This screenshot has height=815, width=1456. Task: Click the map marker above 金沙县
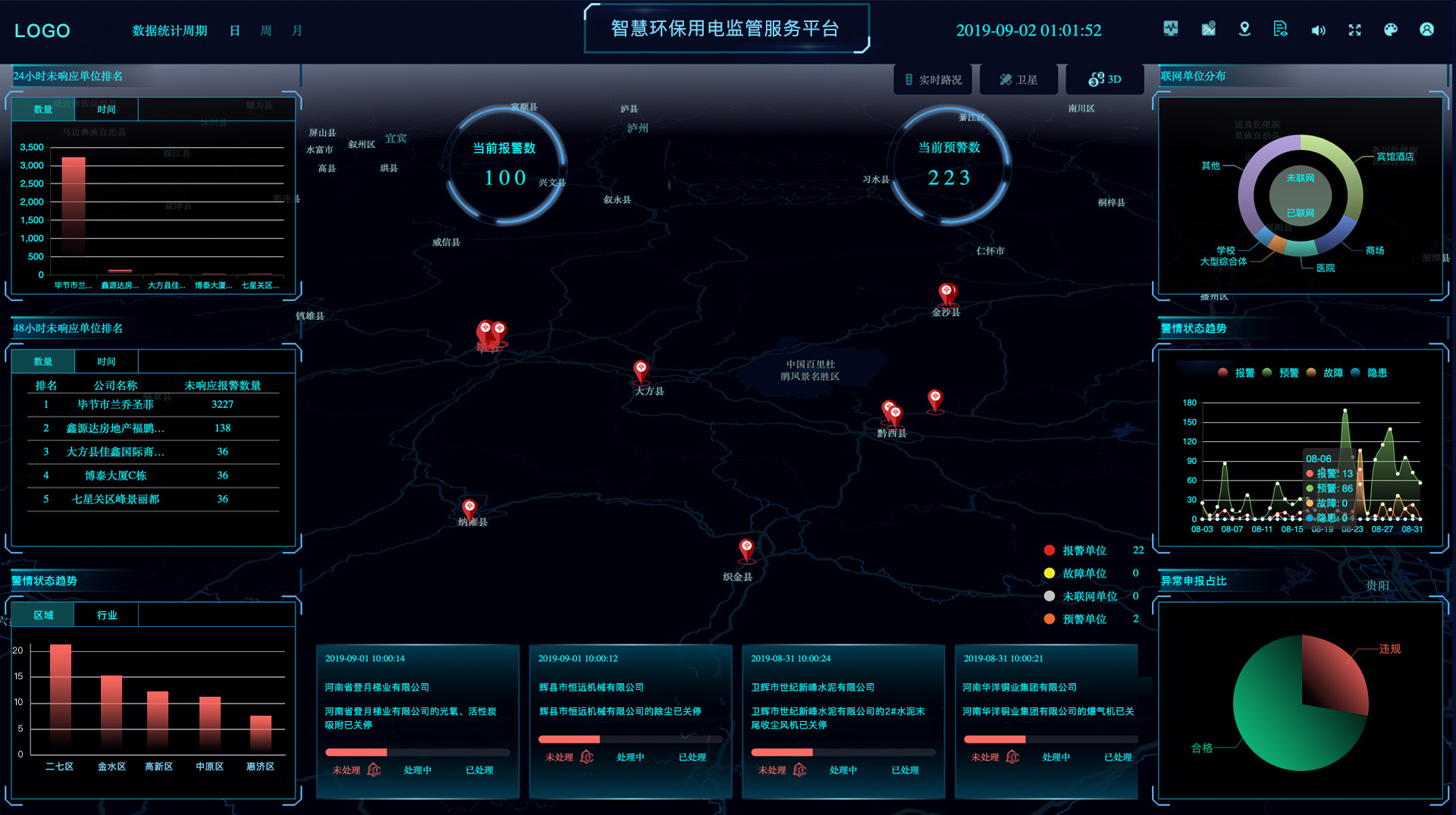coord(946,293)
